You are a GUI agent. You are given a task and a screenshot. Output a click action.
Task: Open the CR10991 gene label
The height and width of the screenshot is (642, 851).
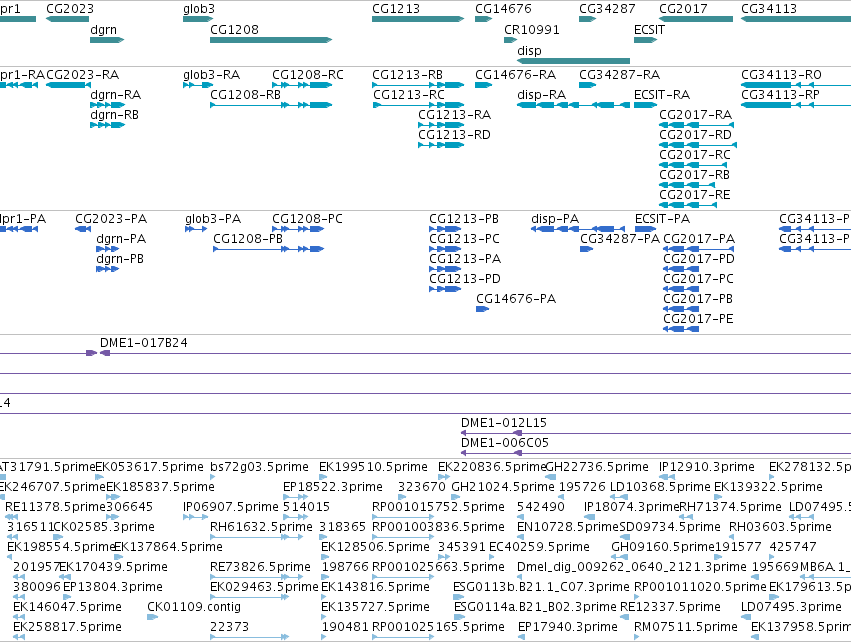pyautogui.click(x=532, y=30)
